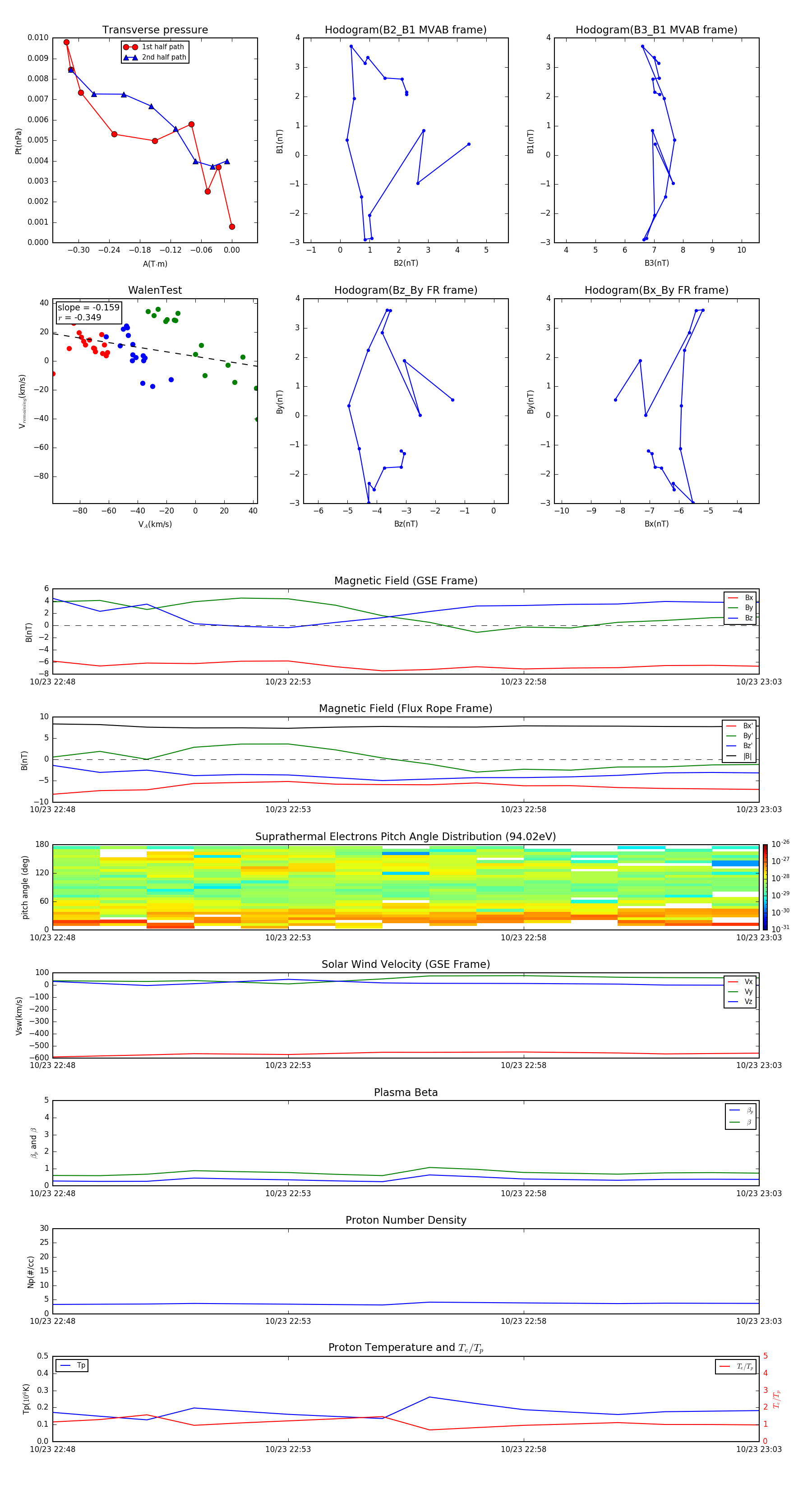812x1489 pixels.
Task: Click 'Proton Temperature and Te/Tp' panel title
Action: pyautogui.click(x=406, y=1347)
